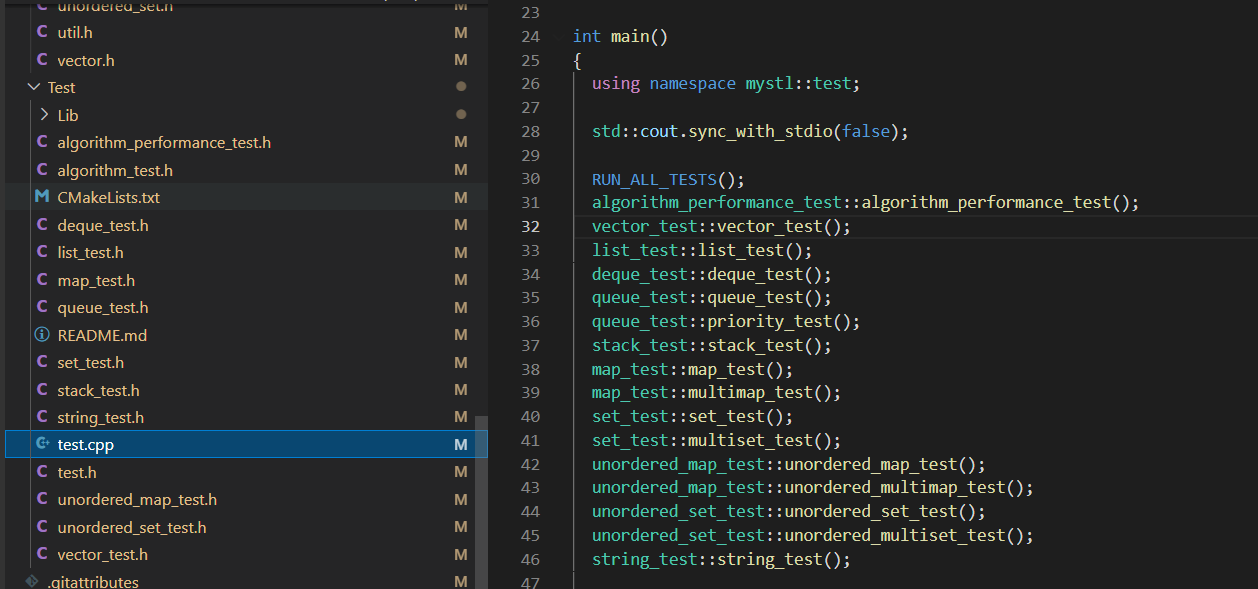Open map_test.h file
1258x589 pixels.
pos(96,280)
